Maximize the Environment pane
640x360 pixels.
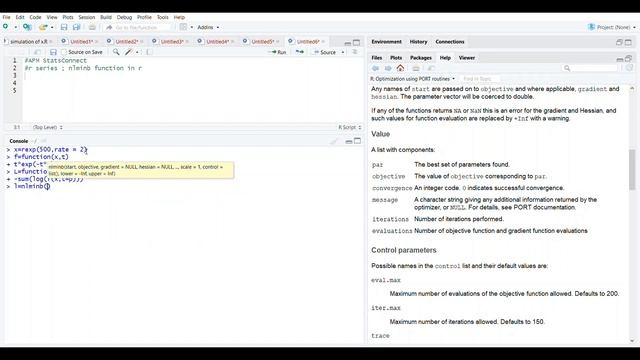628,42
